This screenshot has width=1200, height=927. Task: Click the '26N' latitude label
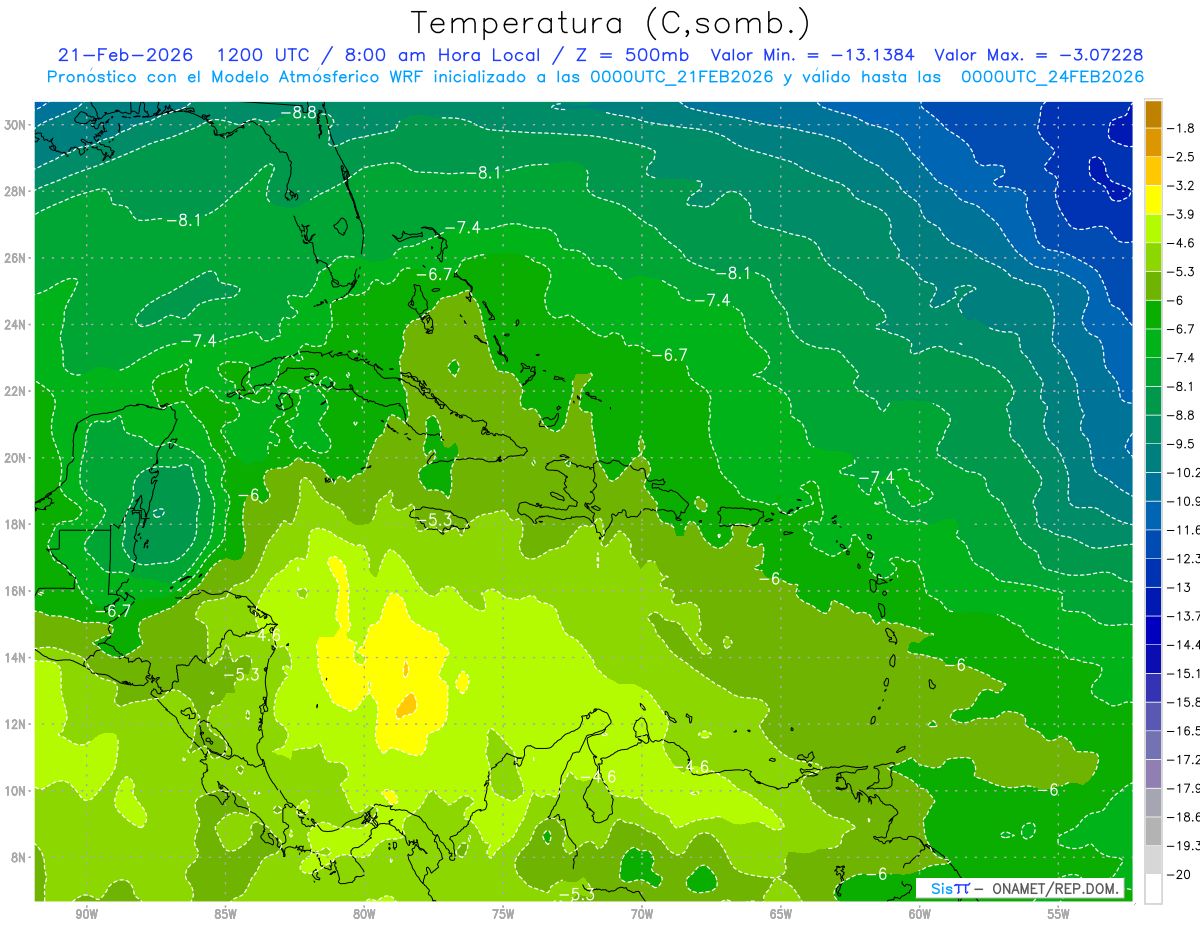click(15, 258)
